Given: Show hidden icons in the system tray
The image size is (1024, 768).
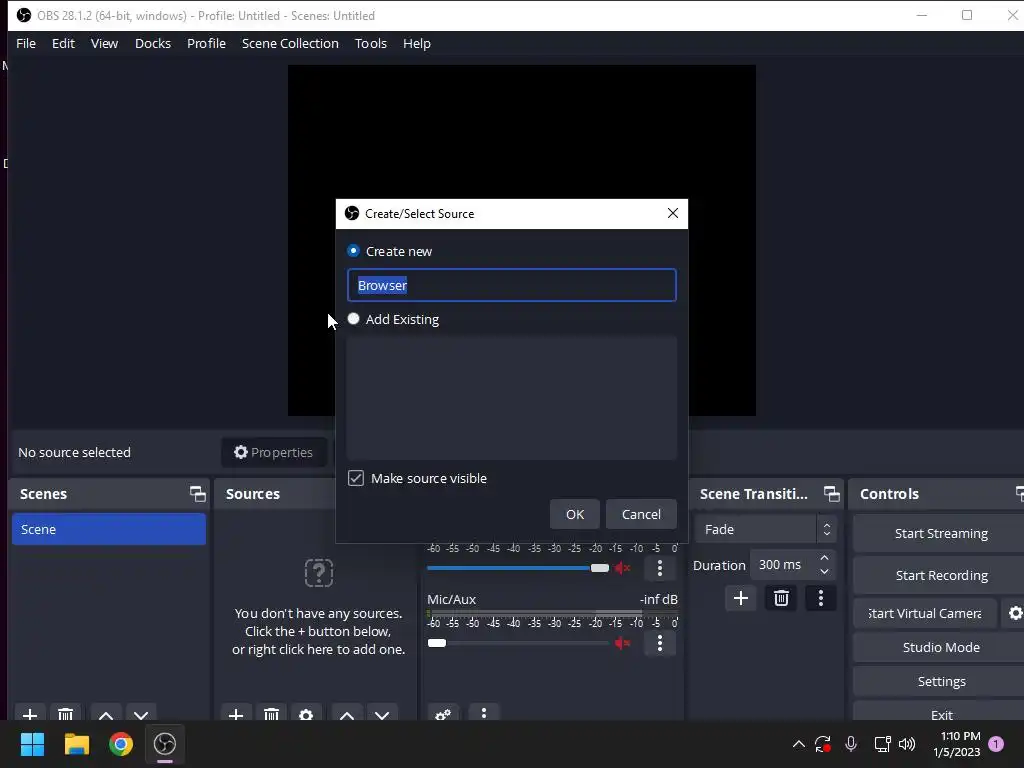Looking at the screenshot, I should [x=799, y=744].
